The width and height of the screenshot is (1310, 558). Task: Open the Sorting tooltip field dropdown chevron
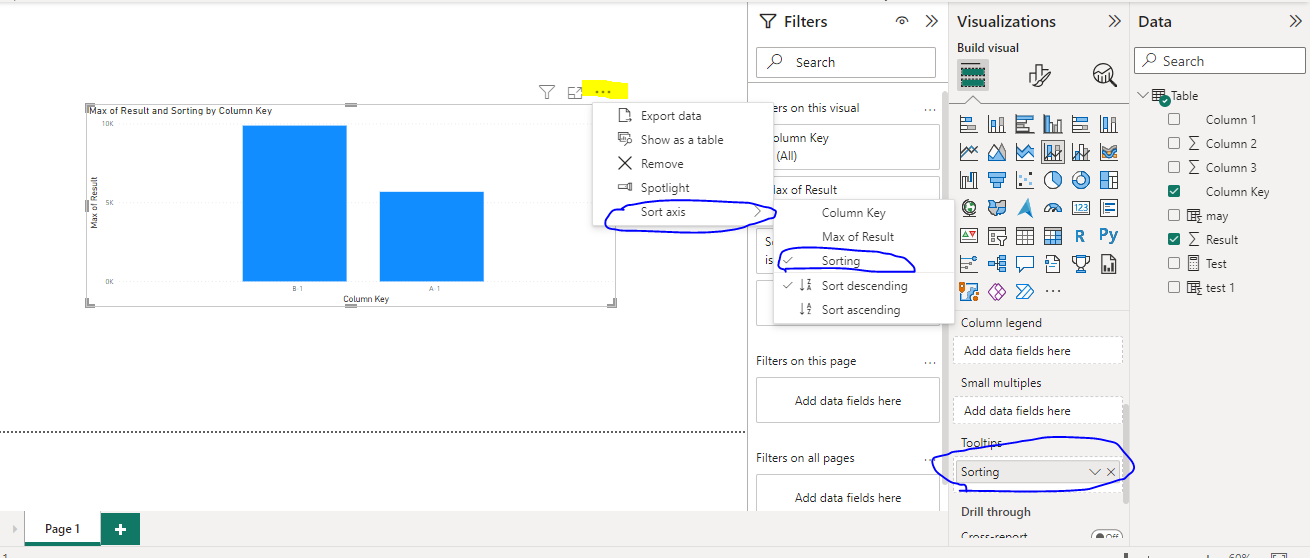click(1094, 472)
